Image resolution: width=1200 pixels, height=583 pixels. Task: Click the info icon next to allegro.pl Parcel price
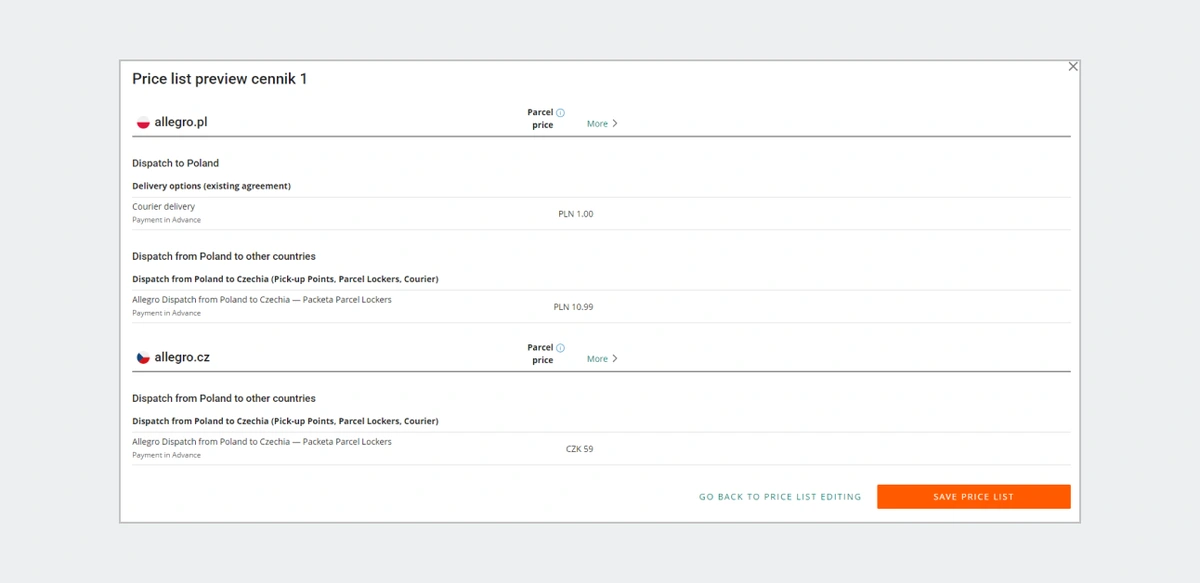click(561, 113)
